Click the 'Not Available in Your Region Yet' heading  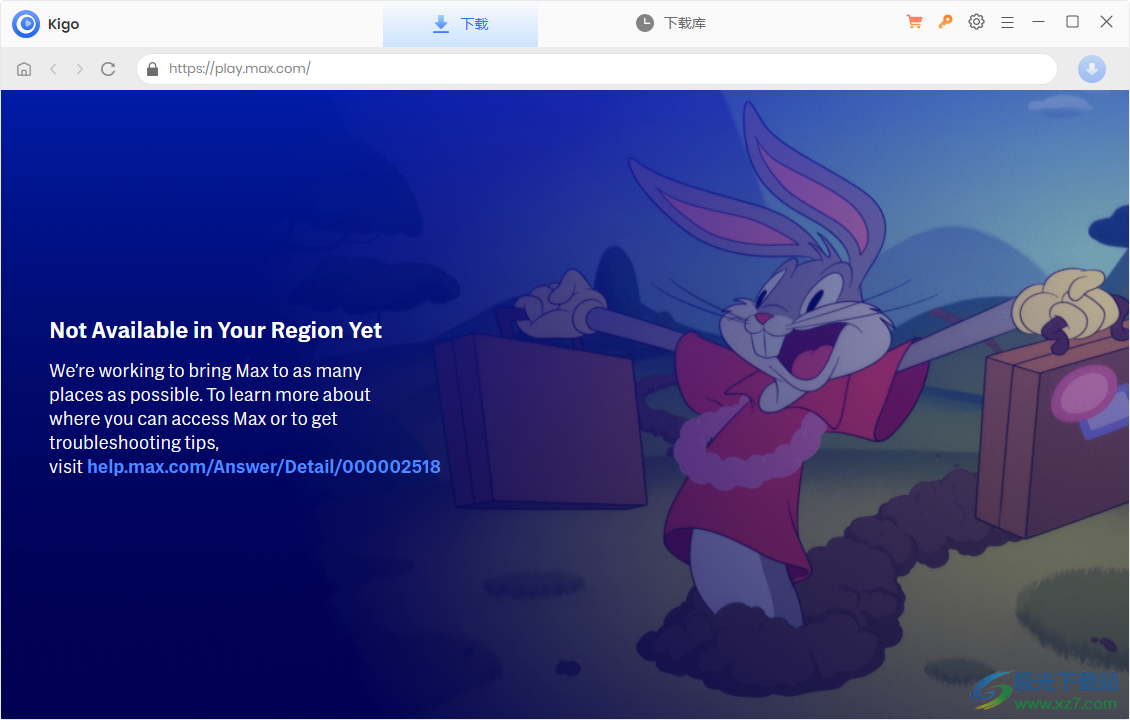(215, 330)
